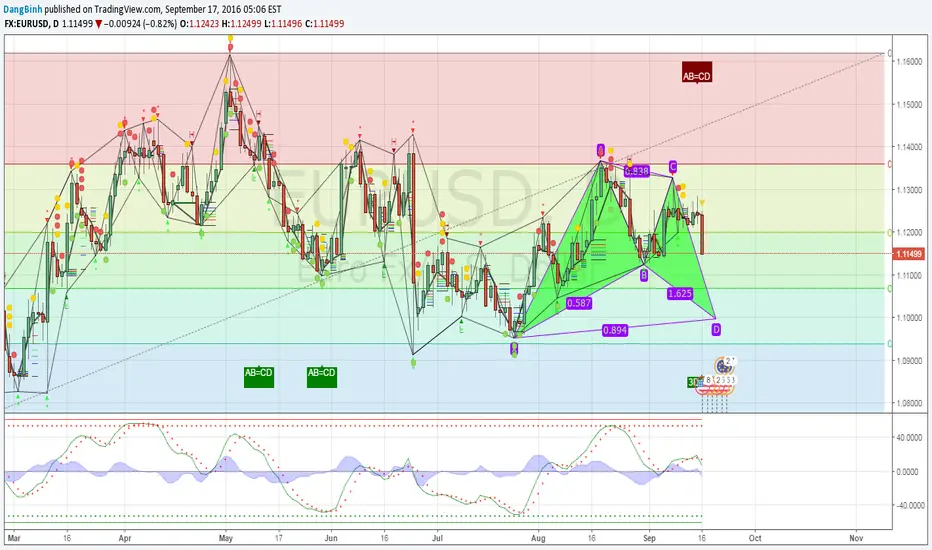Click the Mar label on time axis
This screenshot has width=932, height=550.
point(14,538)
